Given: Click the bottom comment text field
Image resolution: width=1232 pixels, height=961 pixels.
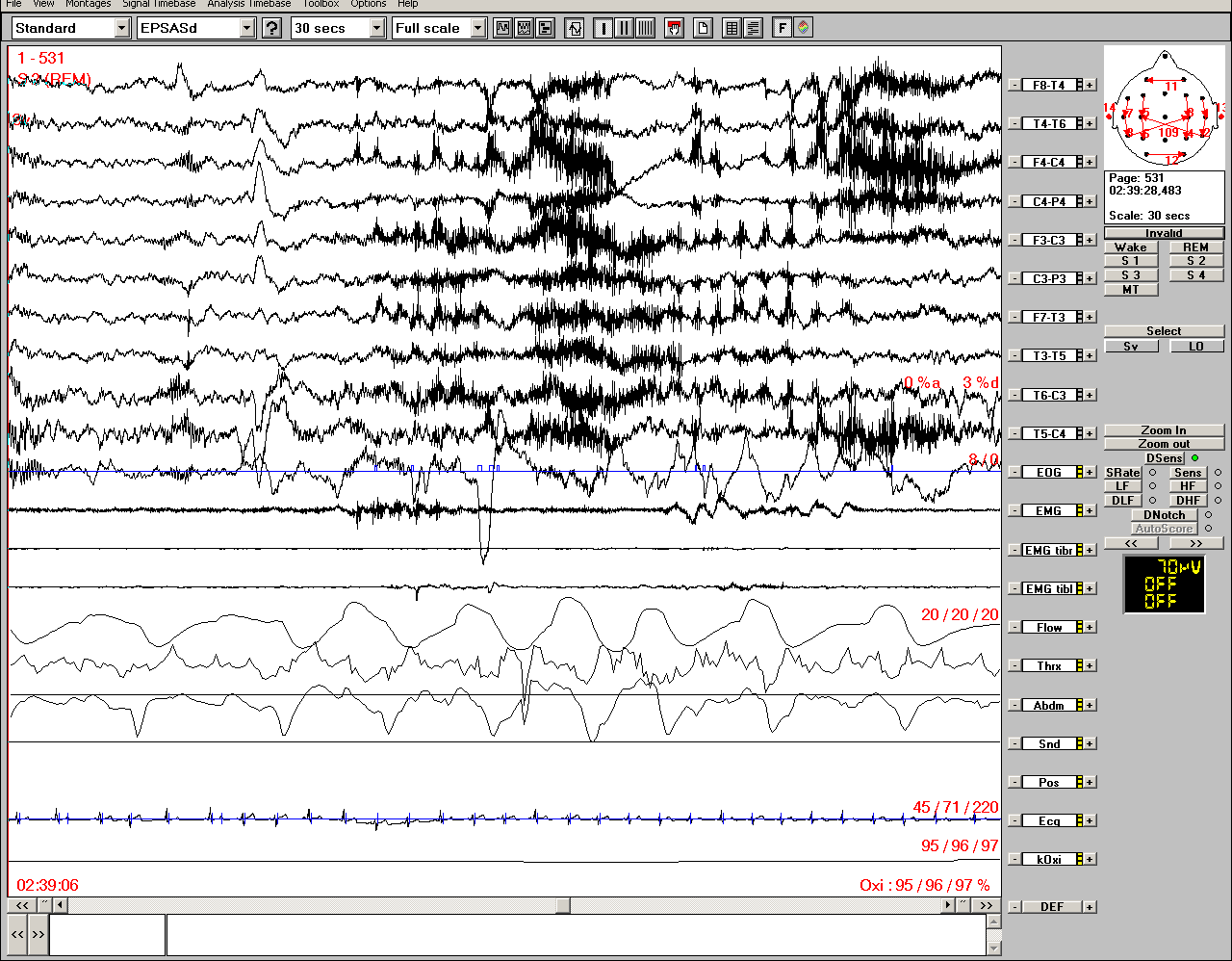Looking at the screenshot, I should tap(577, 935).
